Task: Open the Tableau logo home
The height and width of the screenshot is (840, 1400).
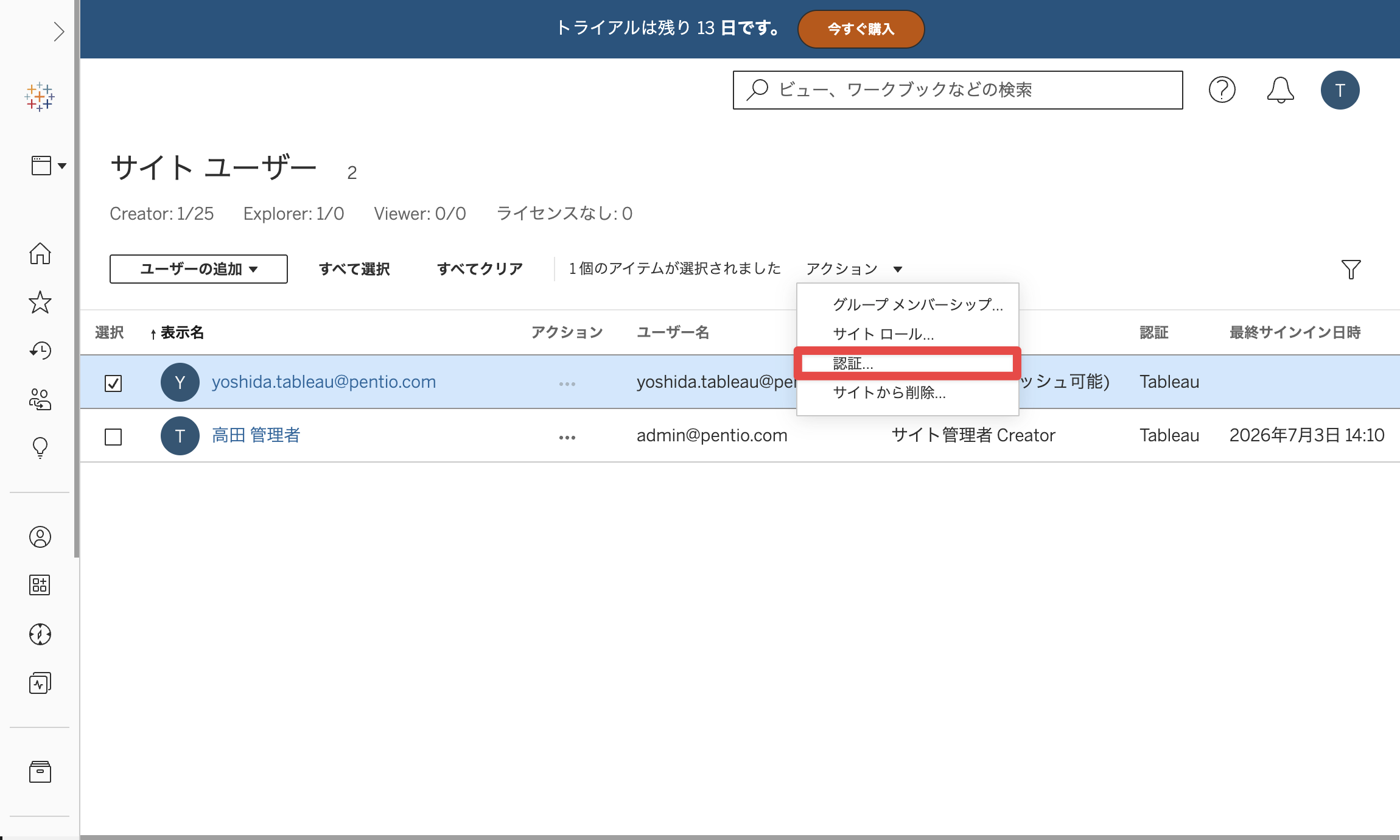Action: click(40, 97)
